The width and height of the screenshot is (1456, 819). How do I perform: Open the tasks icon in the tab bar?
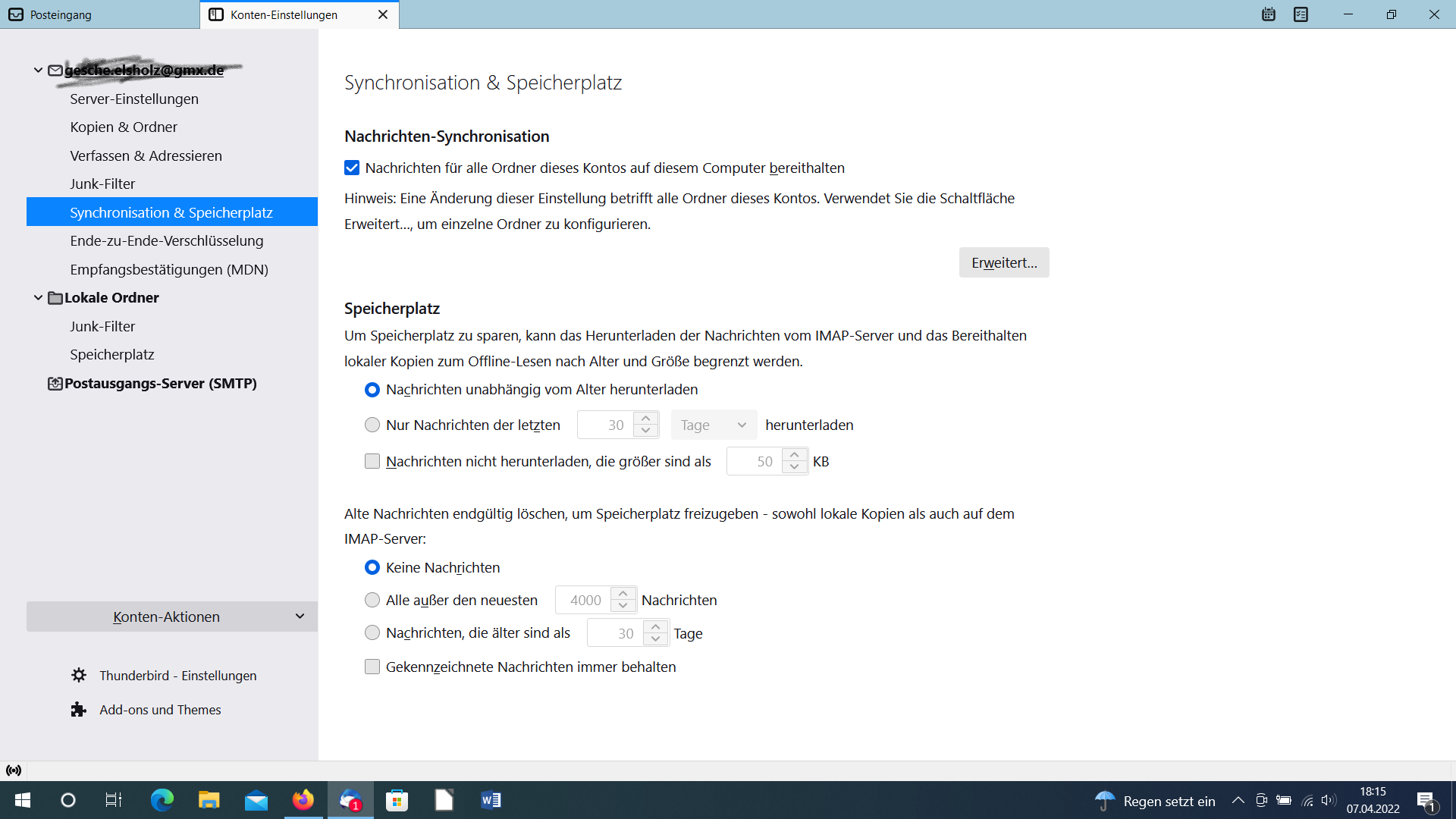(1301, 14)
